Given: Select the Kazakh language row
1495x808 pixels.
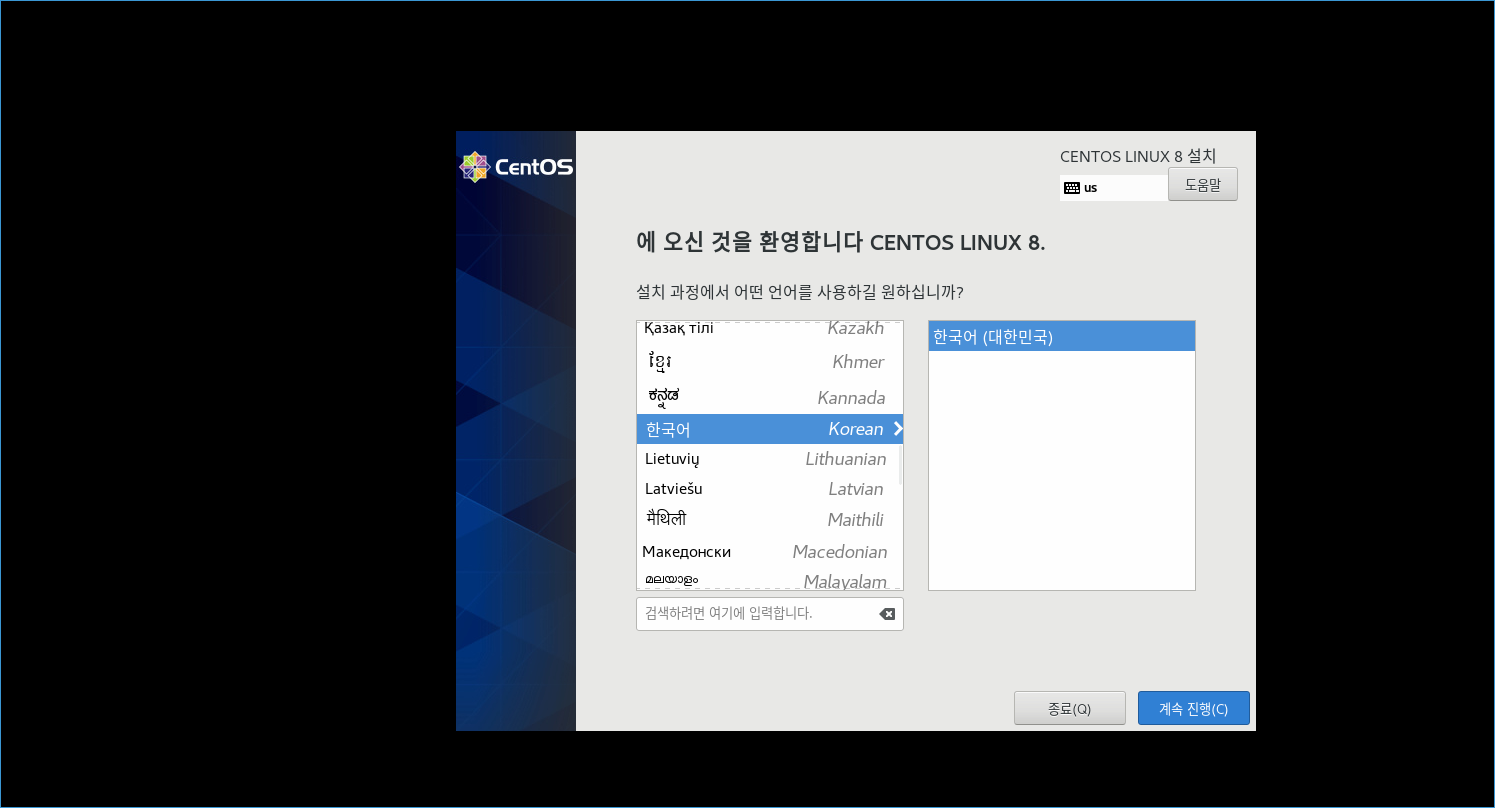Looking at the screenshot, I should [x=770, y=331].
